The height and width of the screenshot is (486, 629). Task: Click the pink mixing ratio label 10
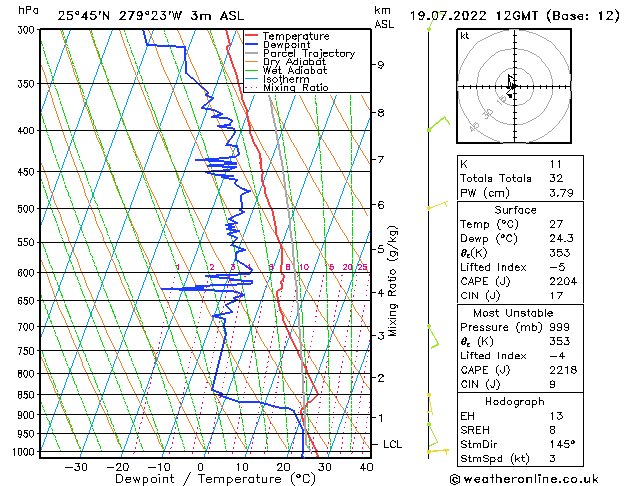click(x=304, y=267)
